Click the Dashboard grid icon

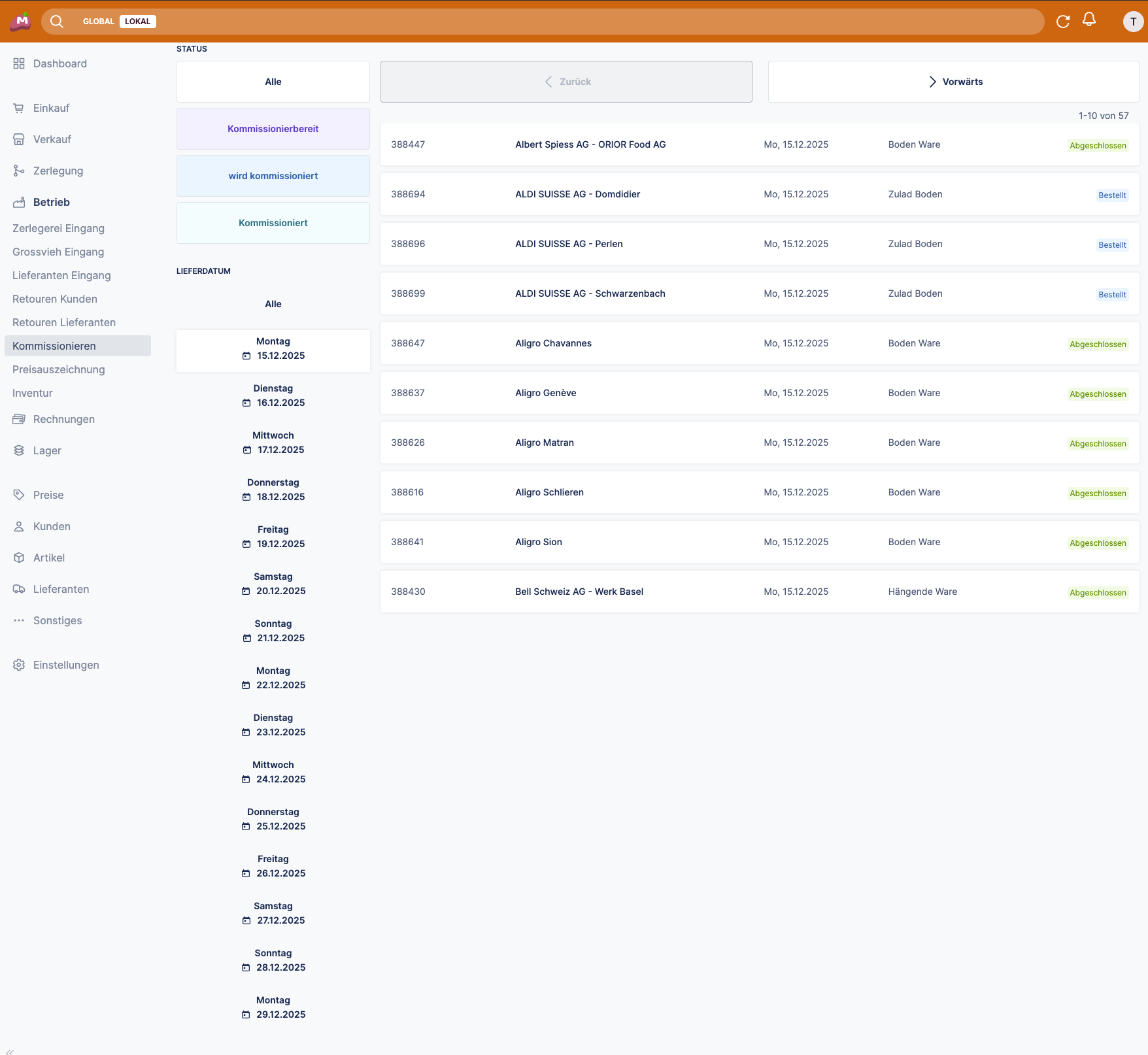[x=19, y=63]
